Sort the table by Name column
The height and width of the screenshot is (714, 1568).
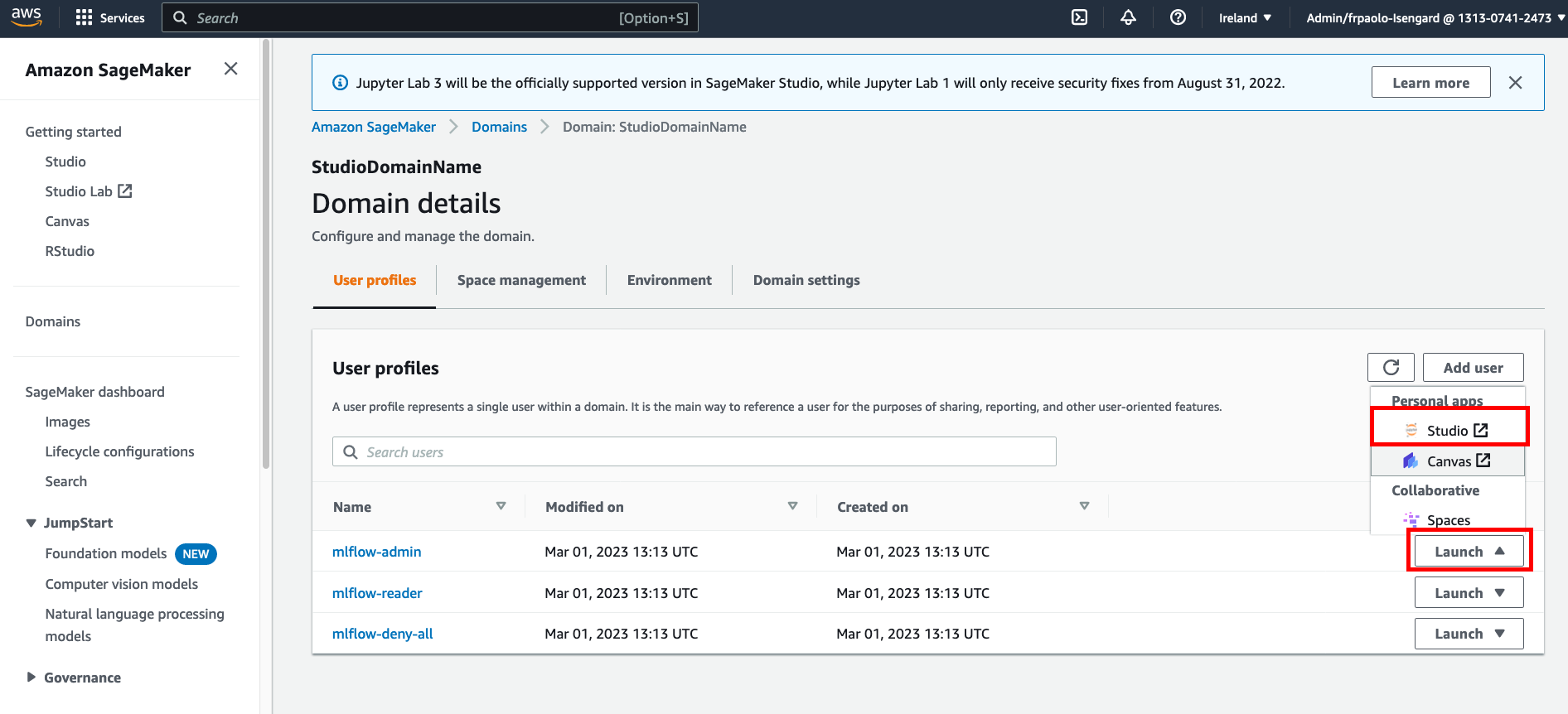tap(501, 506)
